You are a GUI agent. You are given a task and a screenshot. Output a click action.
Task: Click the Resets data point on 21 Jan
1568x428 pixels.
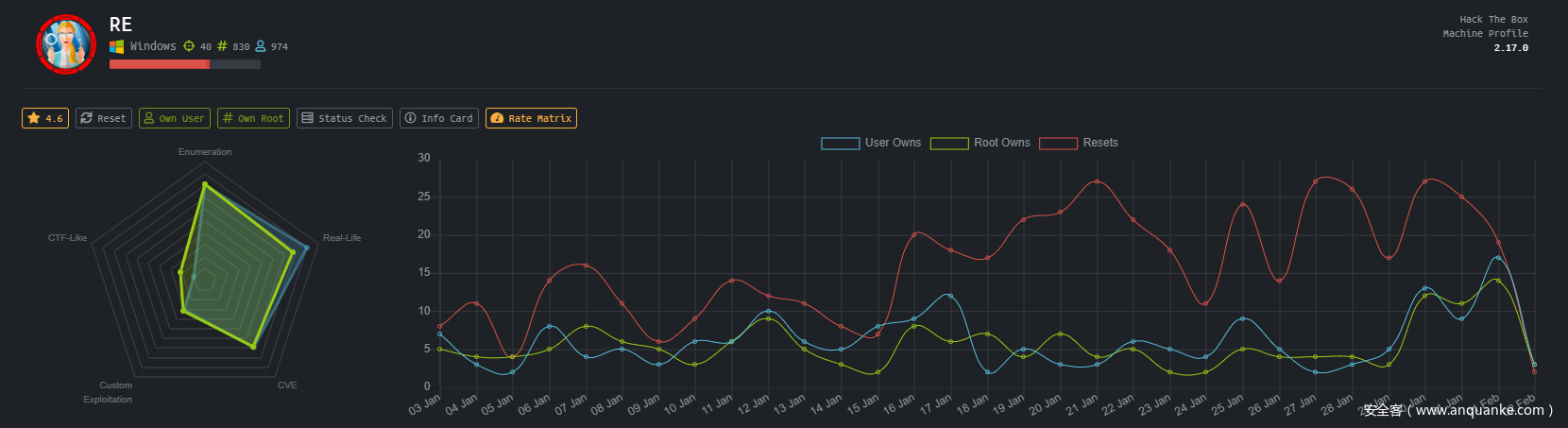tap(1097, 181)
